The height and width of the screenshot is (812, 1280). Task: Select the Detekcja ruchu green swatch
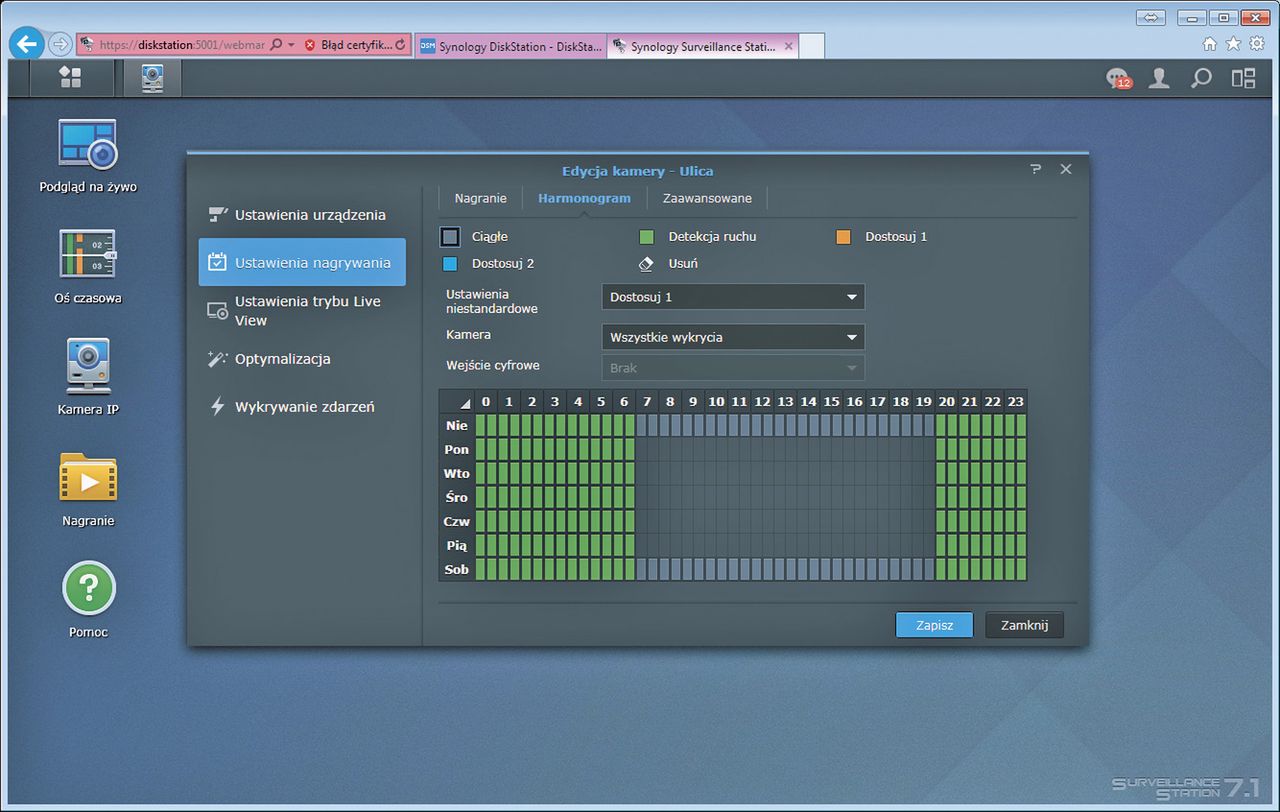[x=647, y=237]
